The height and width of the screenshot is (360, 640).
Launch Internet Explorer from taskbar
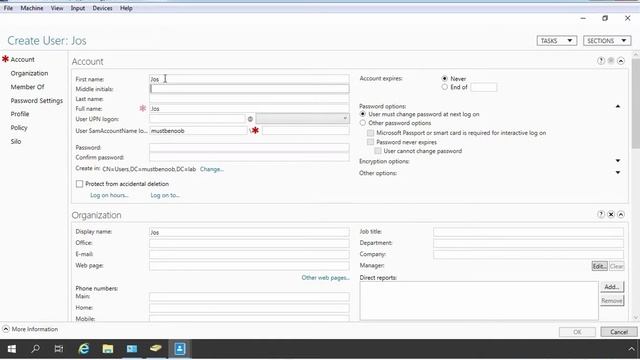pyautogui.click(x=84, y=349)
